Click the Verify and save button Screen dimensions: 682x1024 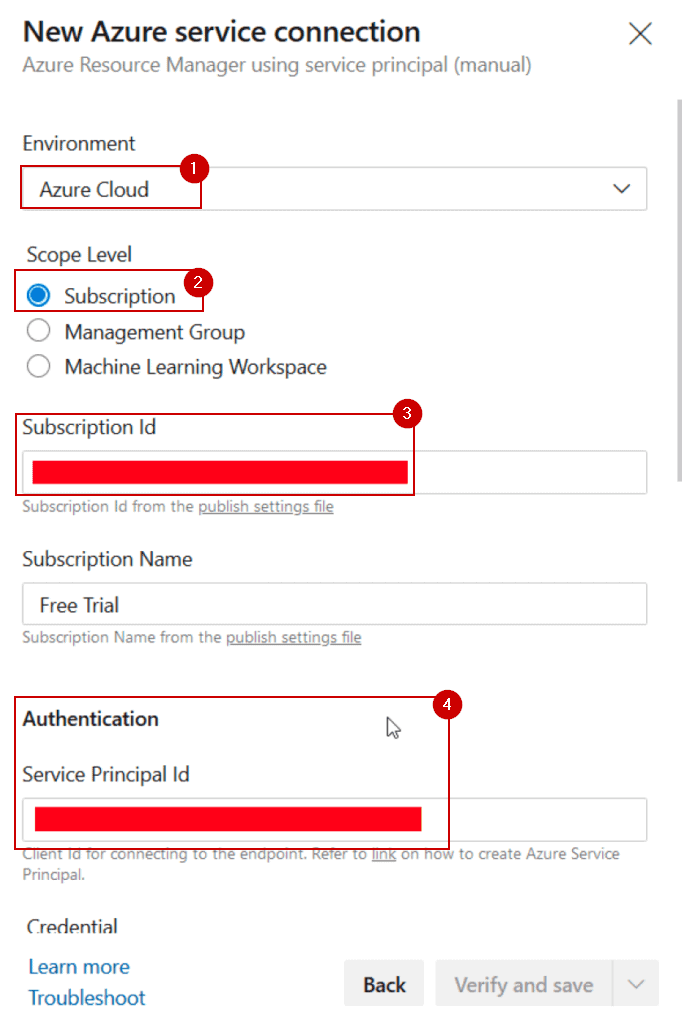tap(523, 984)
